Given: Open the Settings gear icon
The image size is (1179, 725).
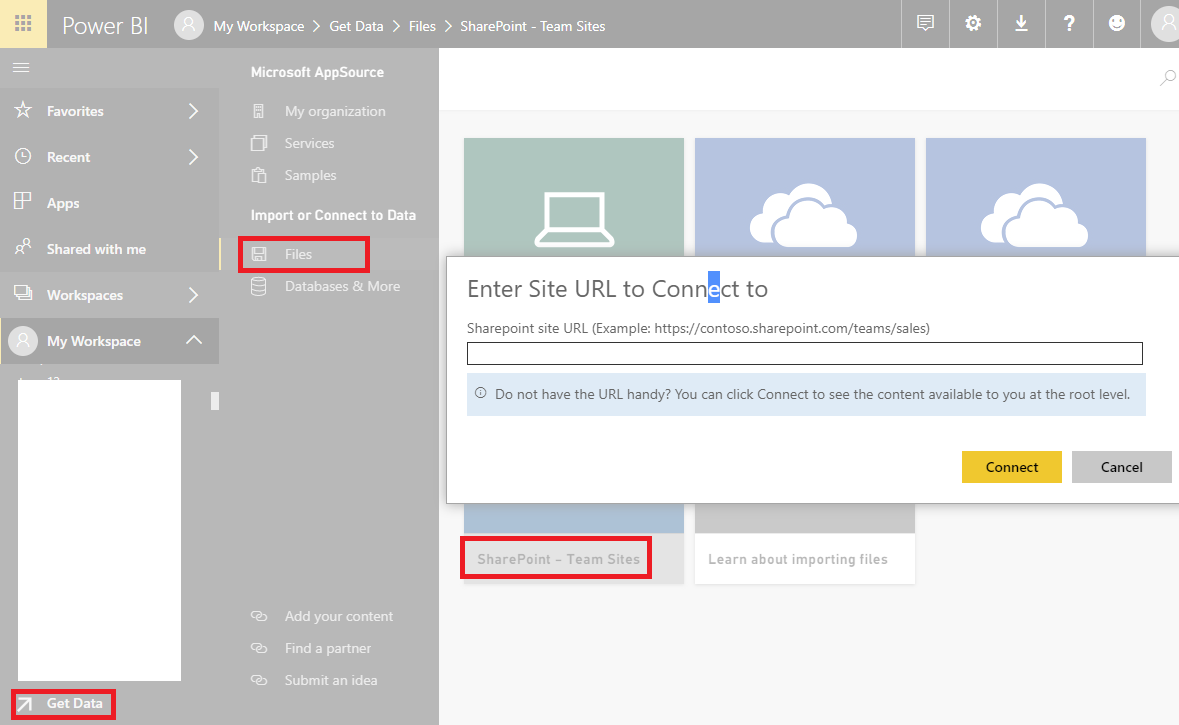Looking at the screenshot, I should 973,23.
